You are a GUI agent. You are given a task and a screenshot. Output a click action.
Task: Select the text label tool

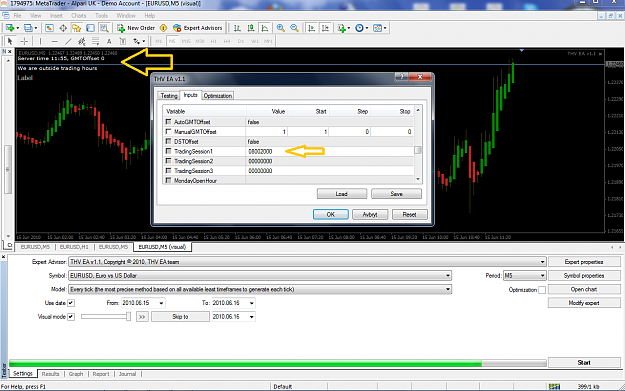pos(123,41)
